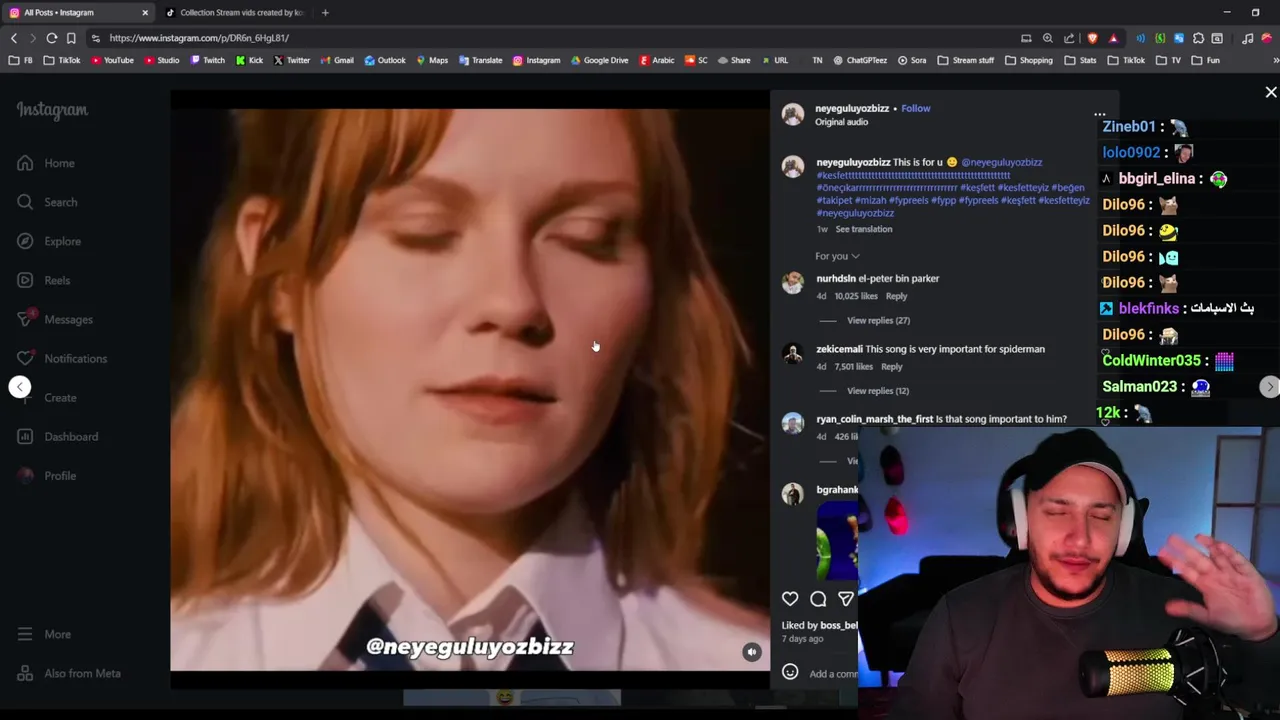Click See translation under caption
Viewport: 1280px width, 720px height.
coord(864,229)
